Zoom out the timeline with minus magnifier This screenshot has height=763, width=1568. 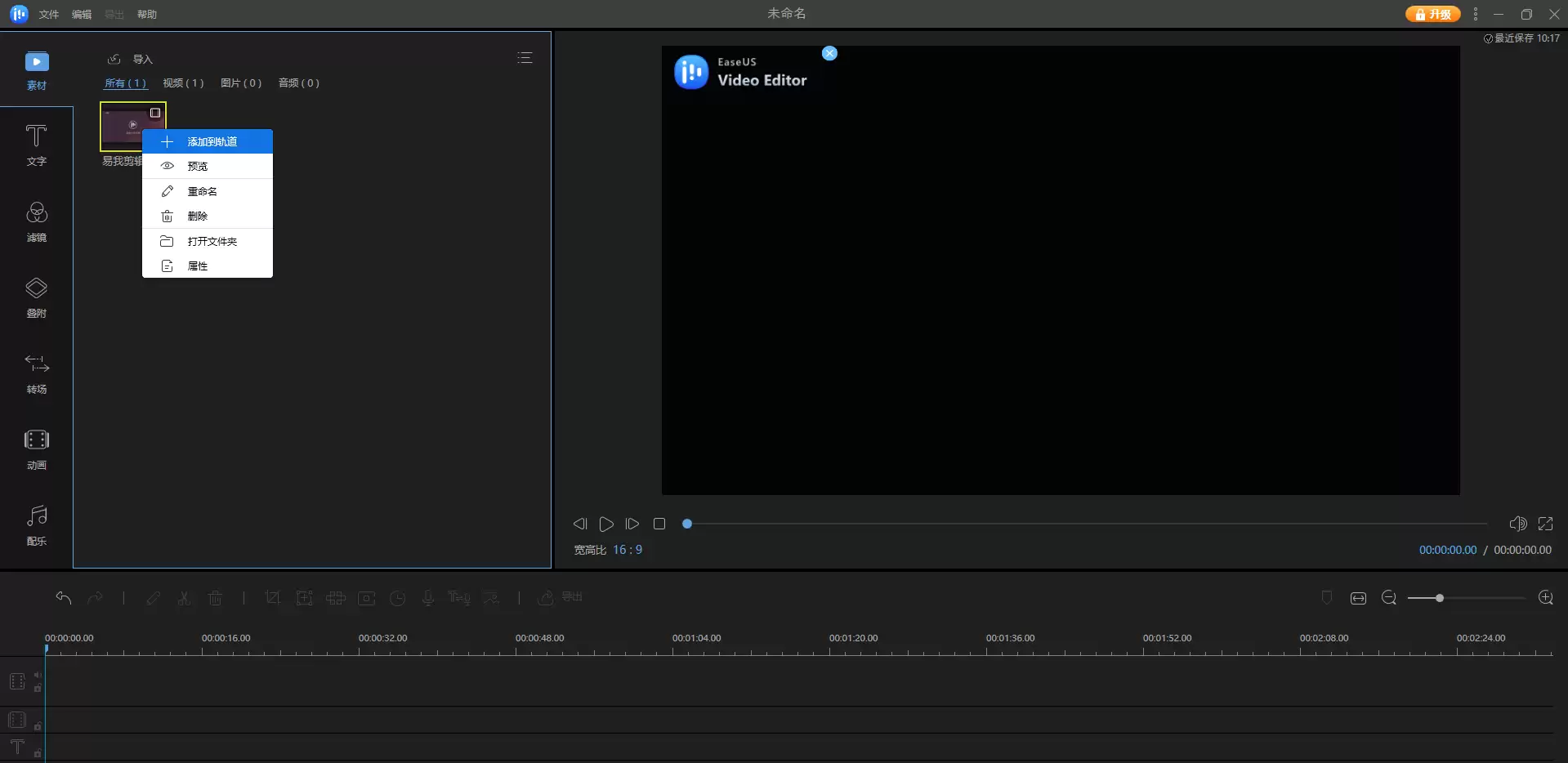click(x=1388, y=598)
